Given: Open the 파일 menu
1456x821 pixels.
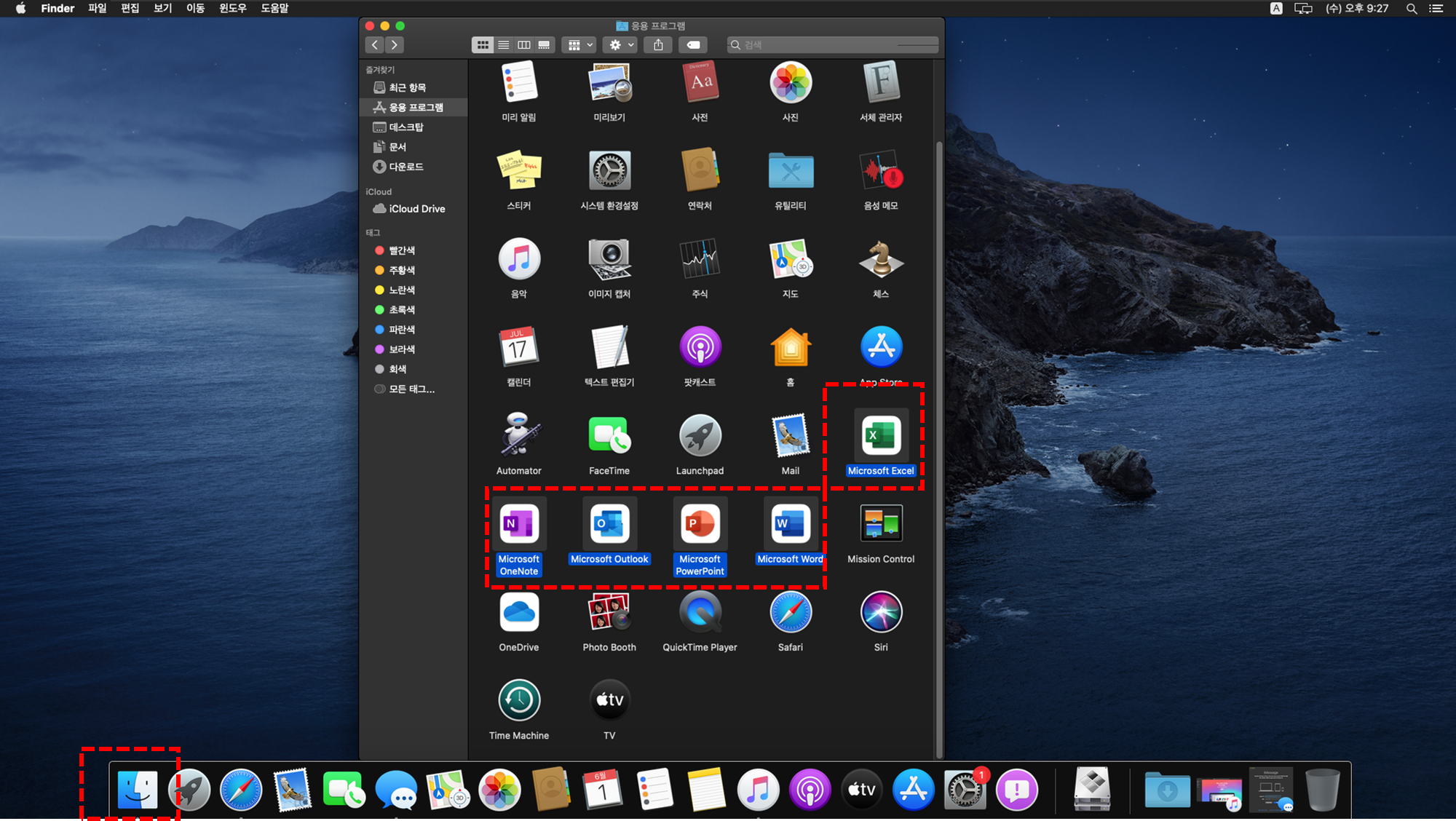Looking at the screenshot, I should tap(97, 8).
